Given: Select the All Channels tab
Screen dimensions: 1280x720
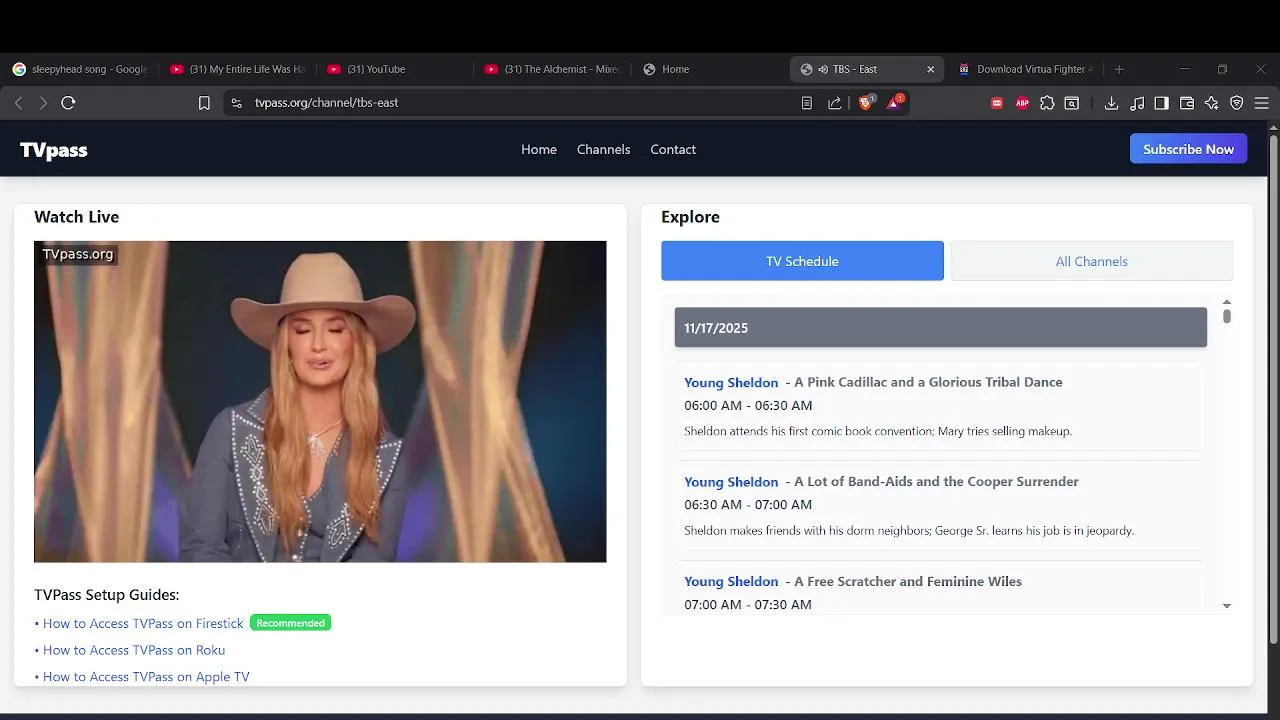Looking at the screenshot, I should 1091,261.
